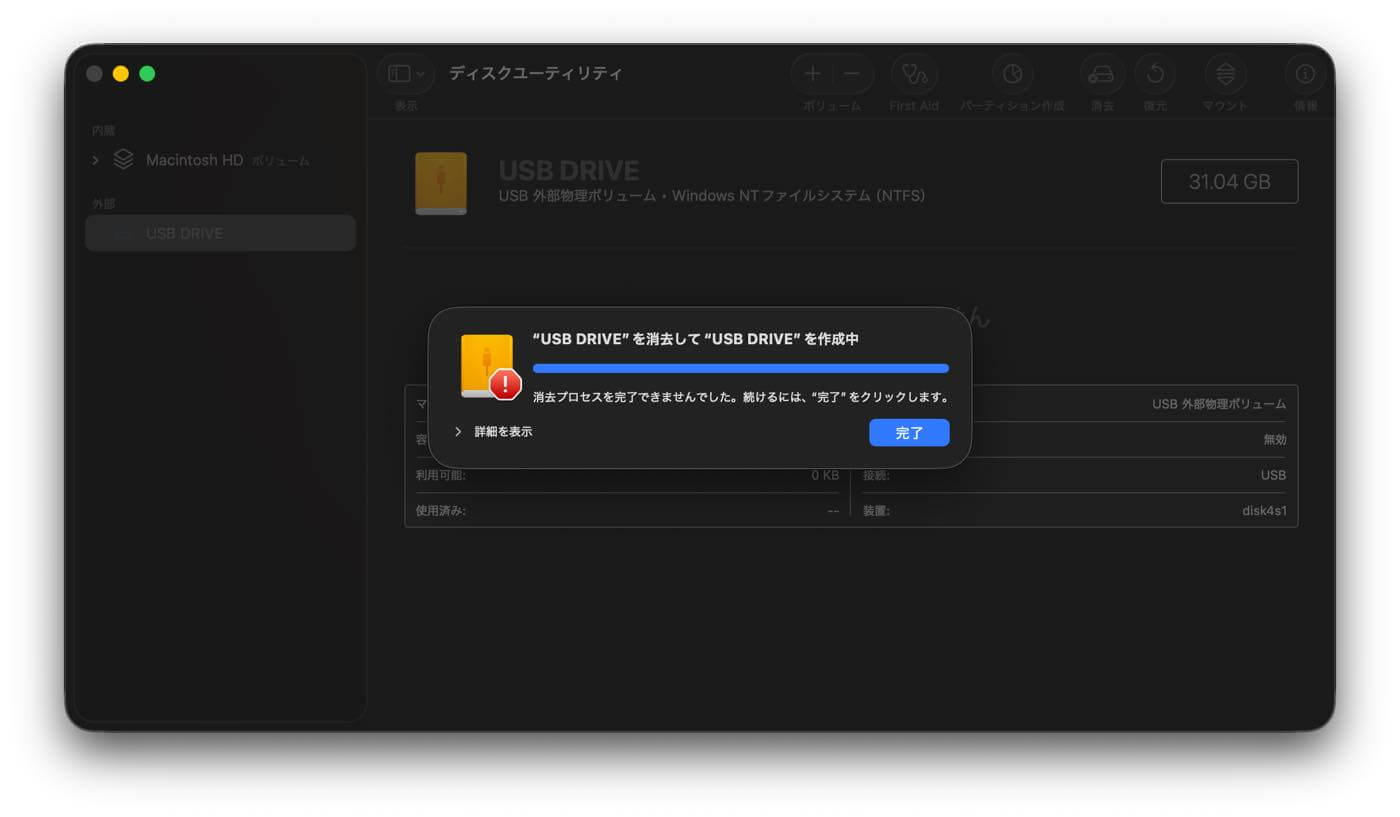Open the 表示 dropdown arrow
This screenshot has height=817, width=1400.
coord(419,73)
